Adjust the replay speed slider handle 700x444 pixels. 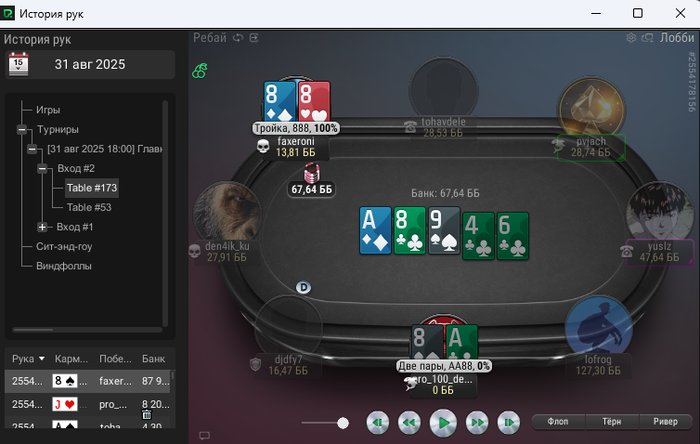343,423
